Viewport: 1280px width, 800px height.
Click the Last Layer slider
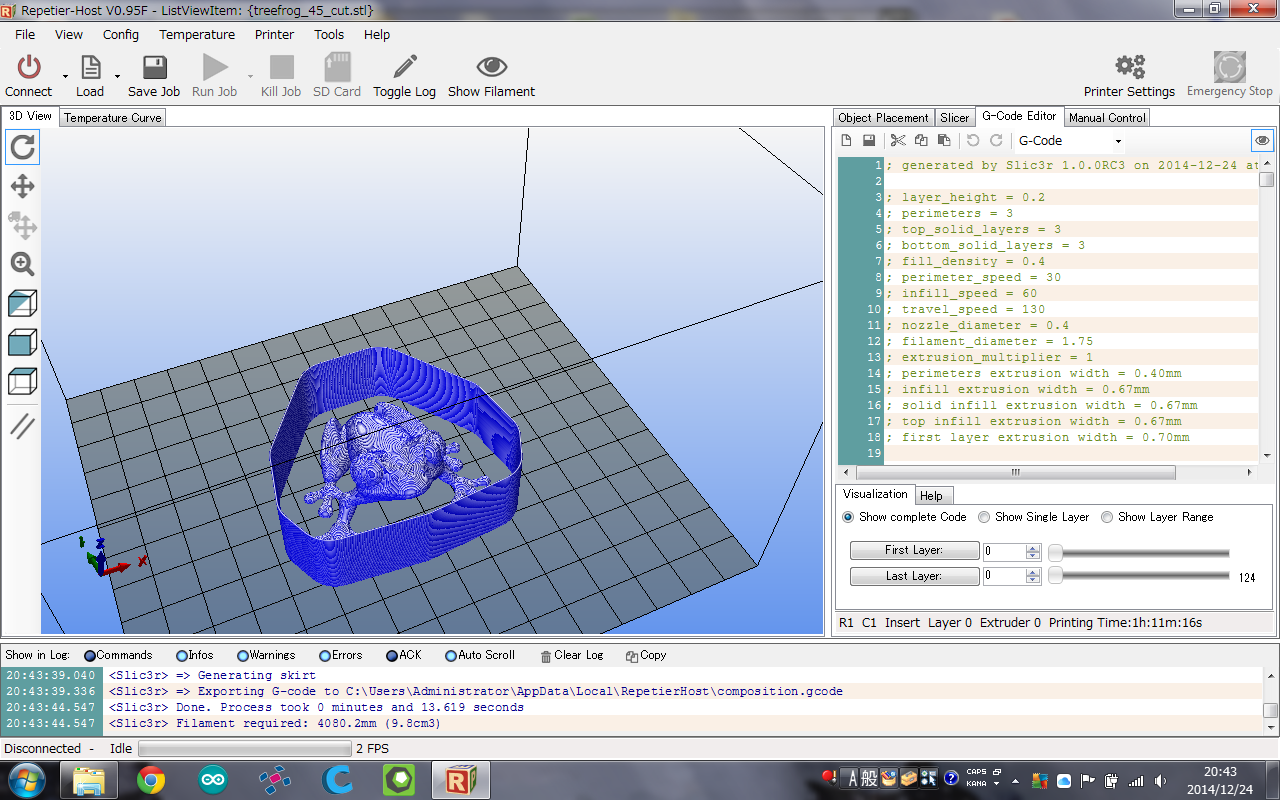[x=1140, y=576]
